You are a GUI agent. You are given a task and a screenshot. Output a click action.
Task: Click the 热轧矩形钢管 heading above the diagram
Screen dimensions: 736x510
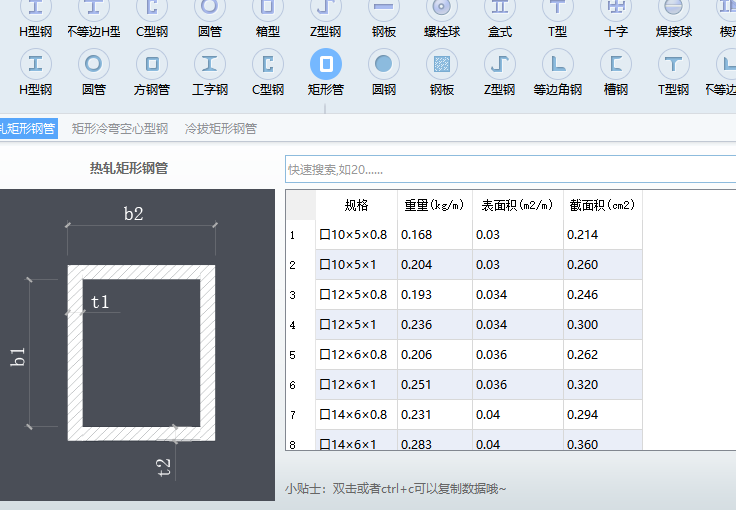129,168
